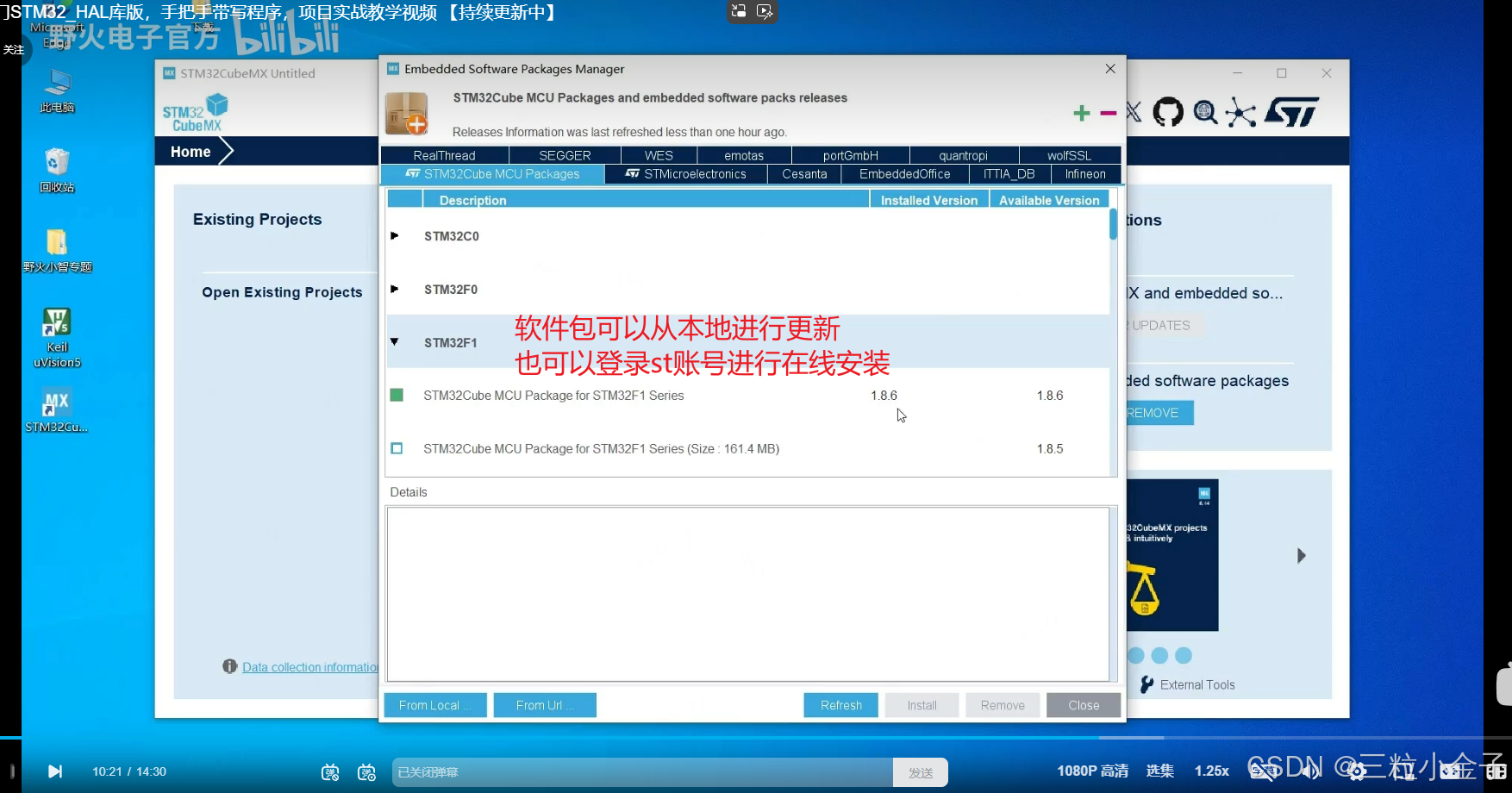Click the video progress bar
Viewport: 1512px width, 793px height.
pos(756,738)
